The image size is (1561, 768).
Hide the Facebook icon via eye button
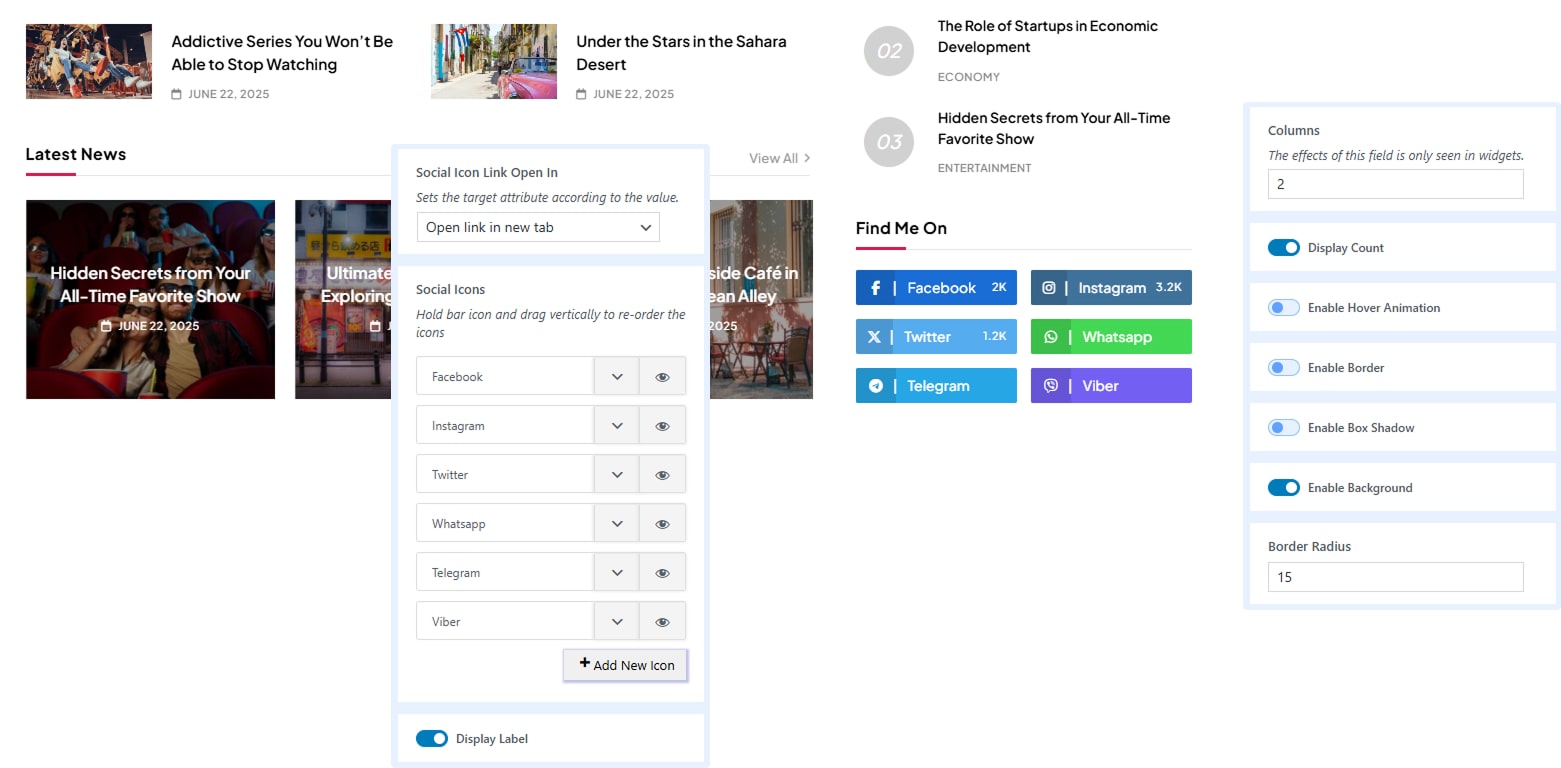click(x=662, y=377)
